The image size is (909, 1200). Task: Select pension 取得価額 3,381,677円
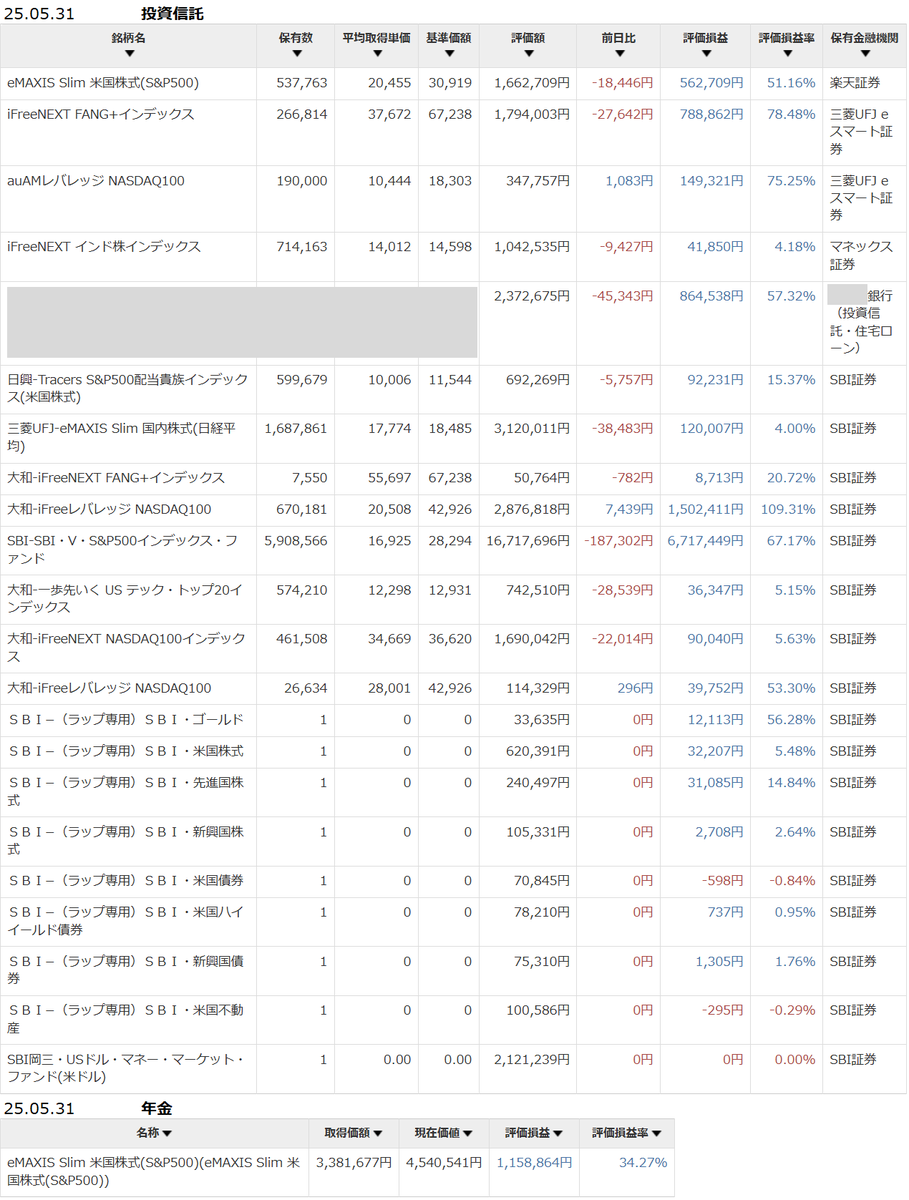354,1163
